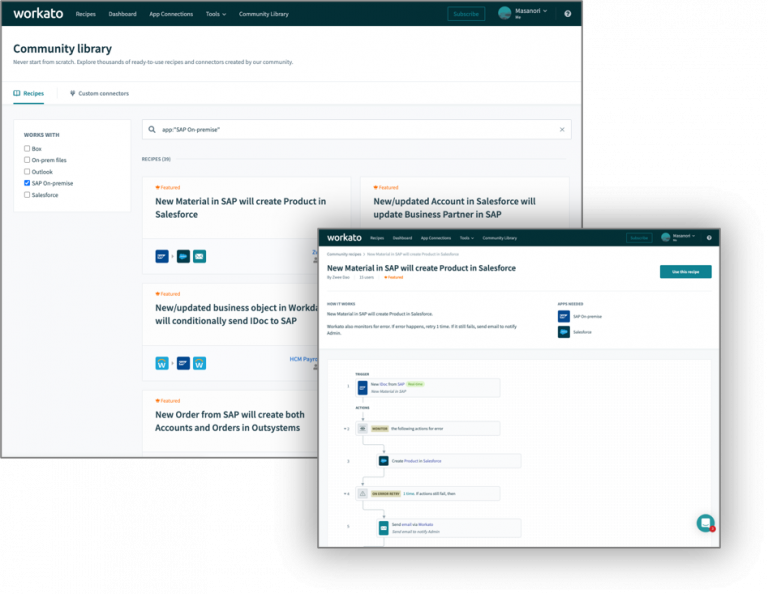Open App Connections in front window header

point(436,238)
